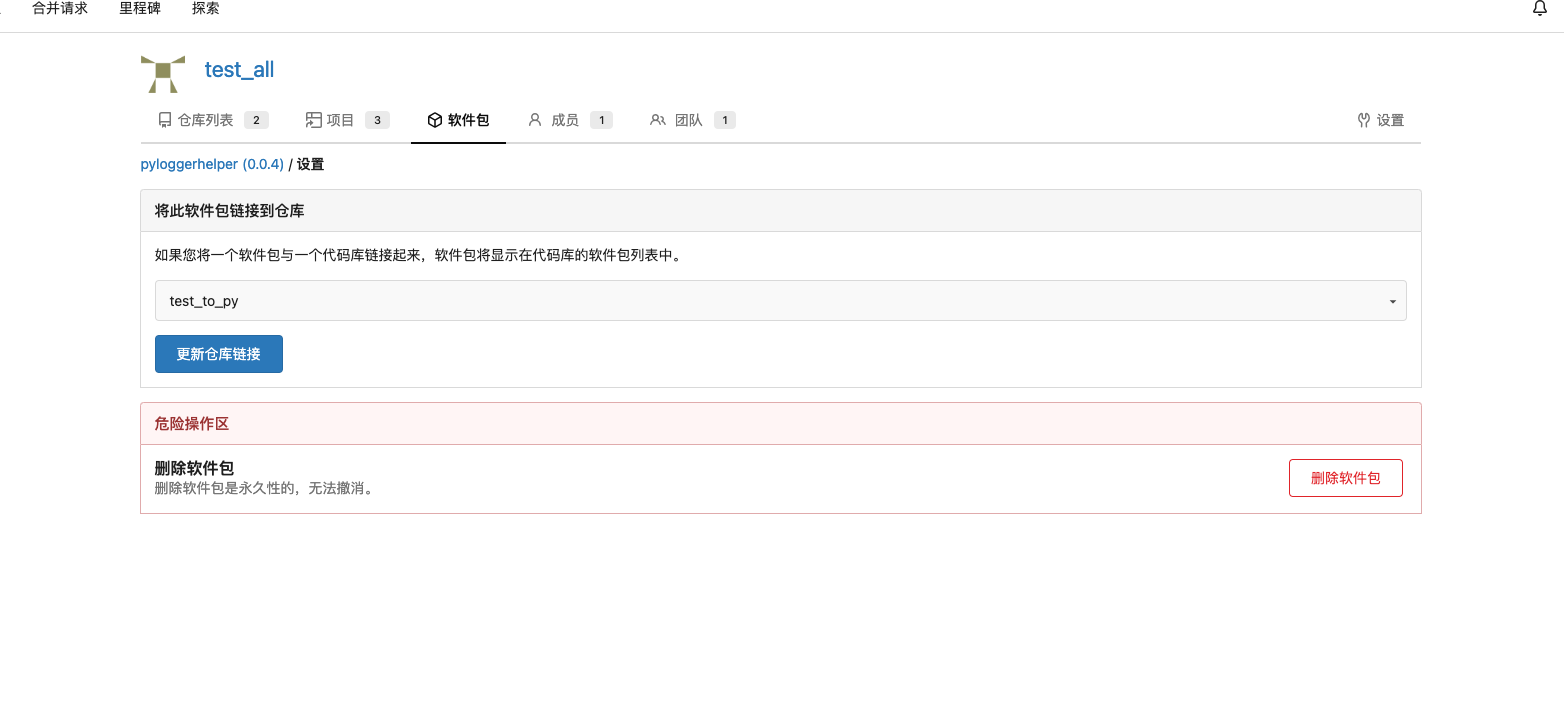Click the notification bell icon
This screenshot has height=728, width=1564.
tap(1540, 8)
